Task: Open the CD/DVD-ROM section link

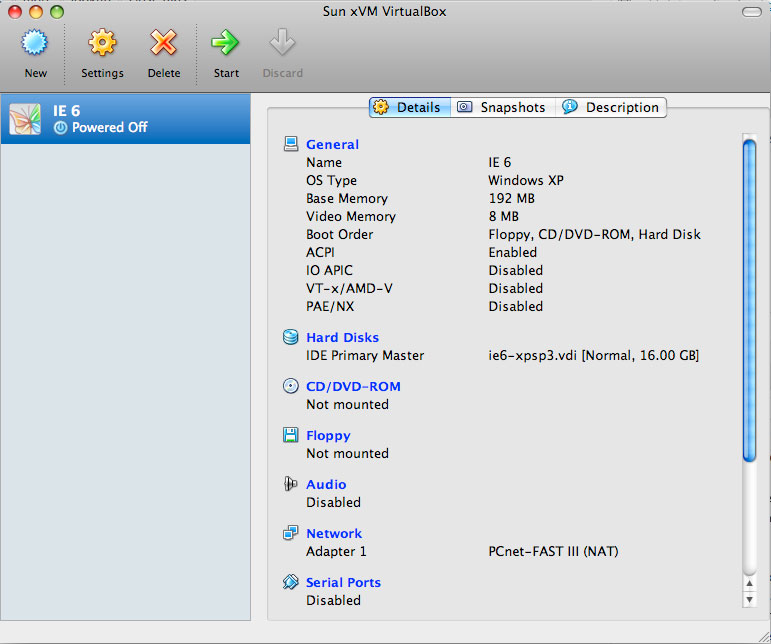Action: pos(353,386)
